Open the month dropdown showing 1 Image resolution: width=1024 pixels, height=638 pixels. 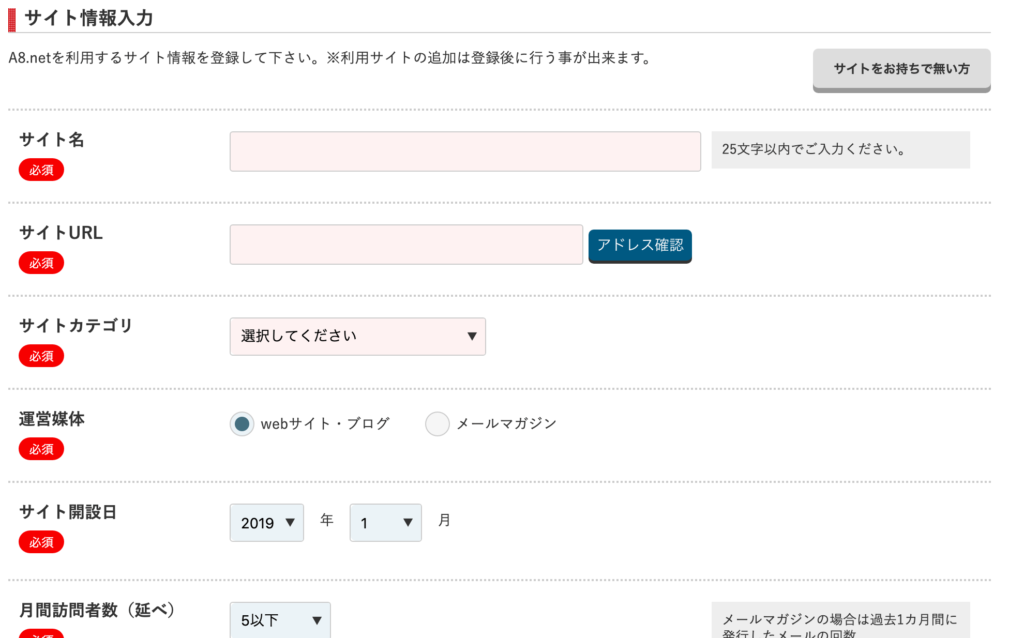pos(385,522)
